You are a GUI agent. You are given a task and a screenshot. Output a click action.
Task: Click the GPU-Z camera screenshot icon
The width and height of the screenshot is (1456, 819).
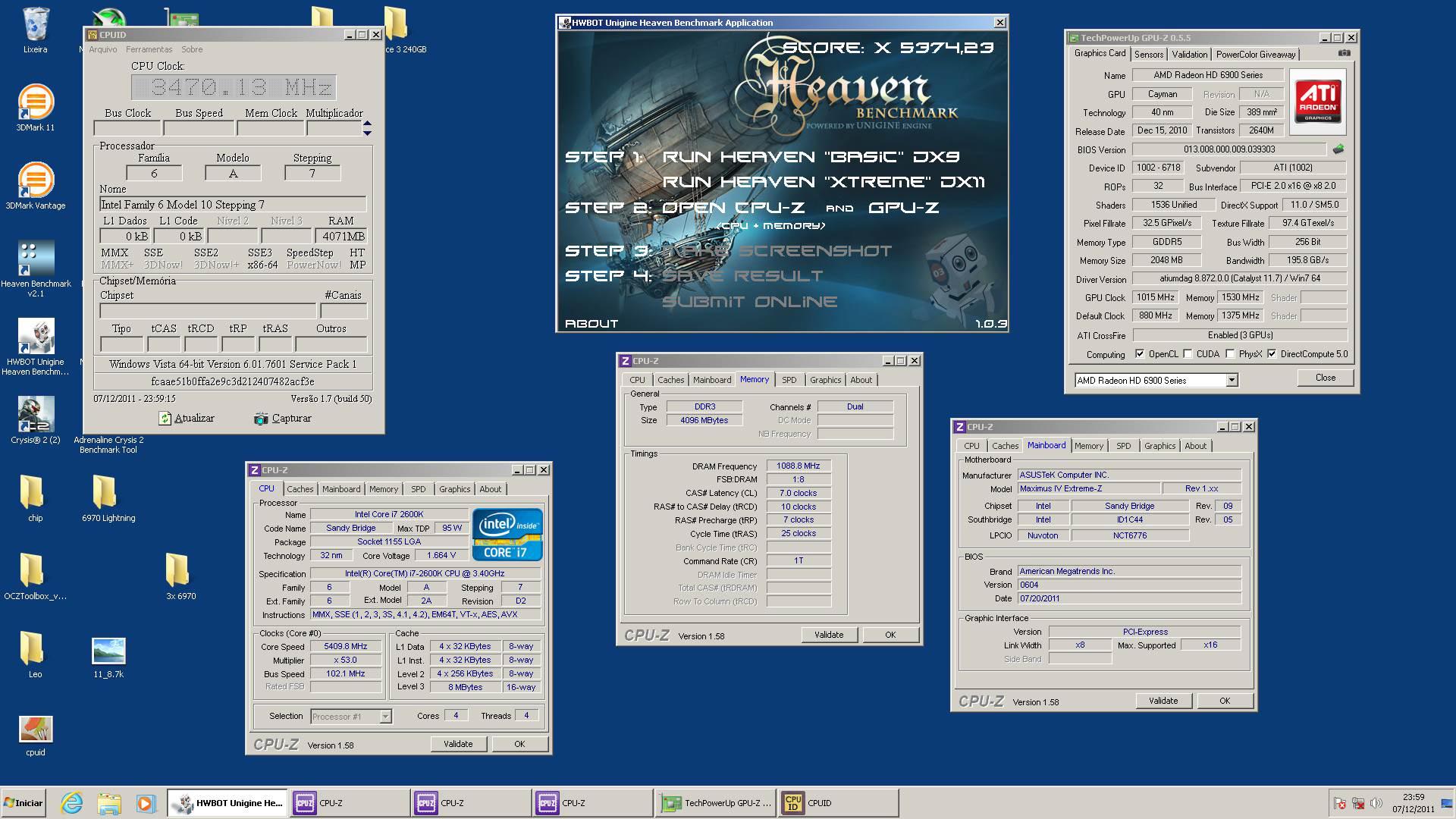pyautogui.click(x=1344, y=53)
